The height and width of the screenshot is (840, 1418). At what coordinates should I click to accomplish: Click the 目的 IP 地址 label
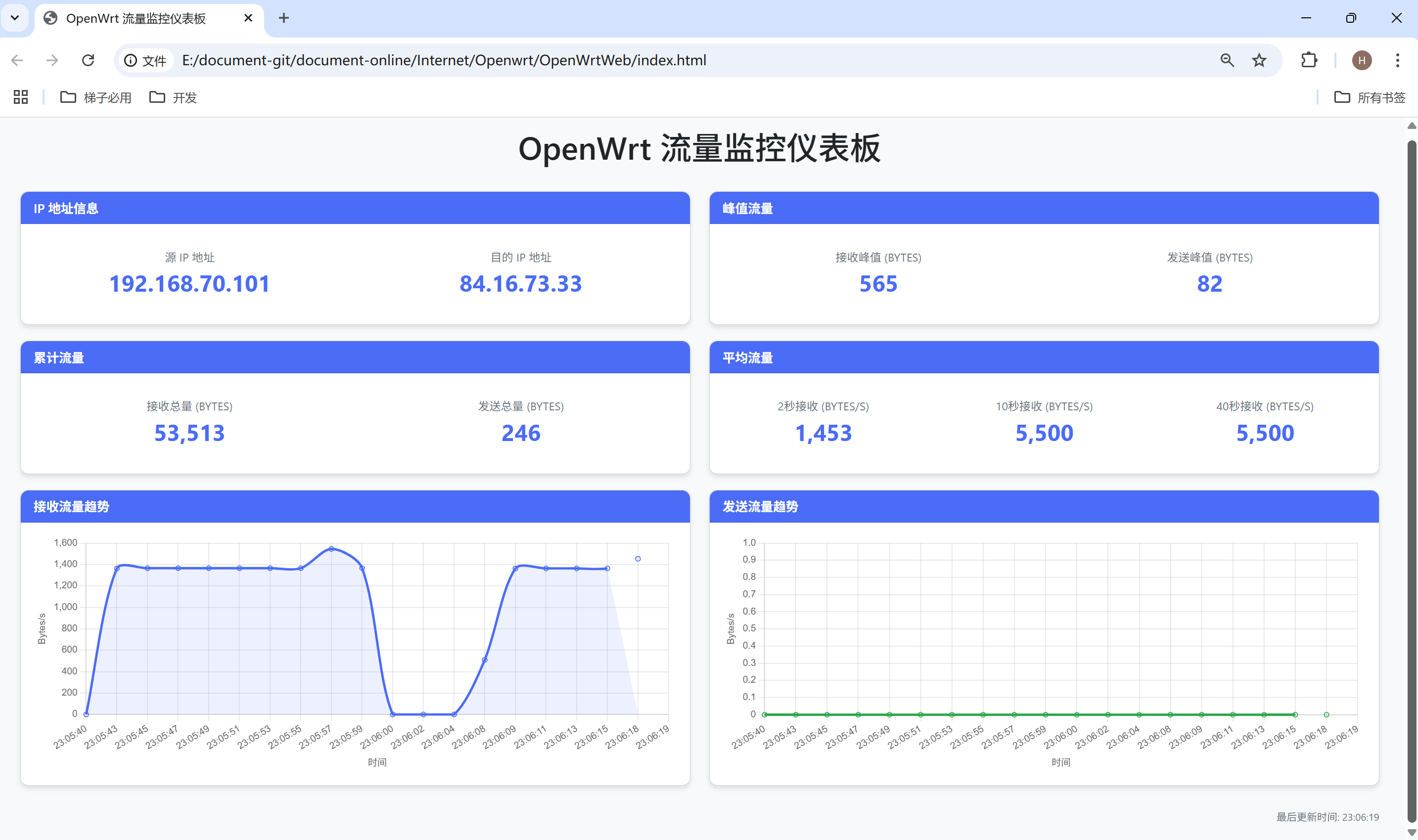[521, 258]
